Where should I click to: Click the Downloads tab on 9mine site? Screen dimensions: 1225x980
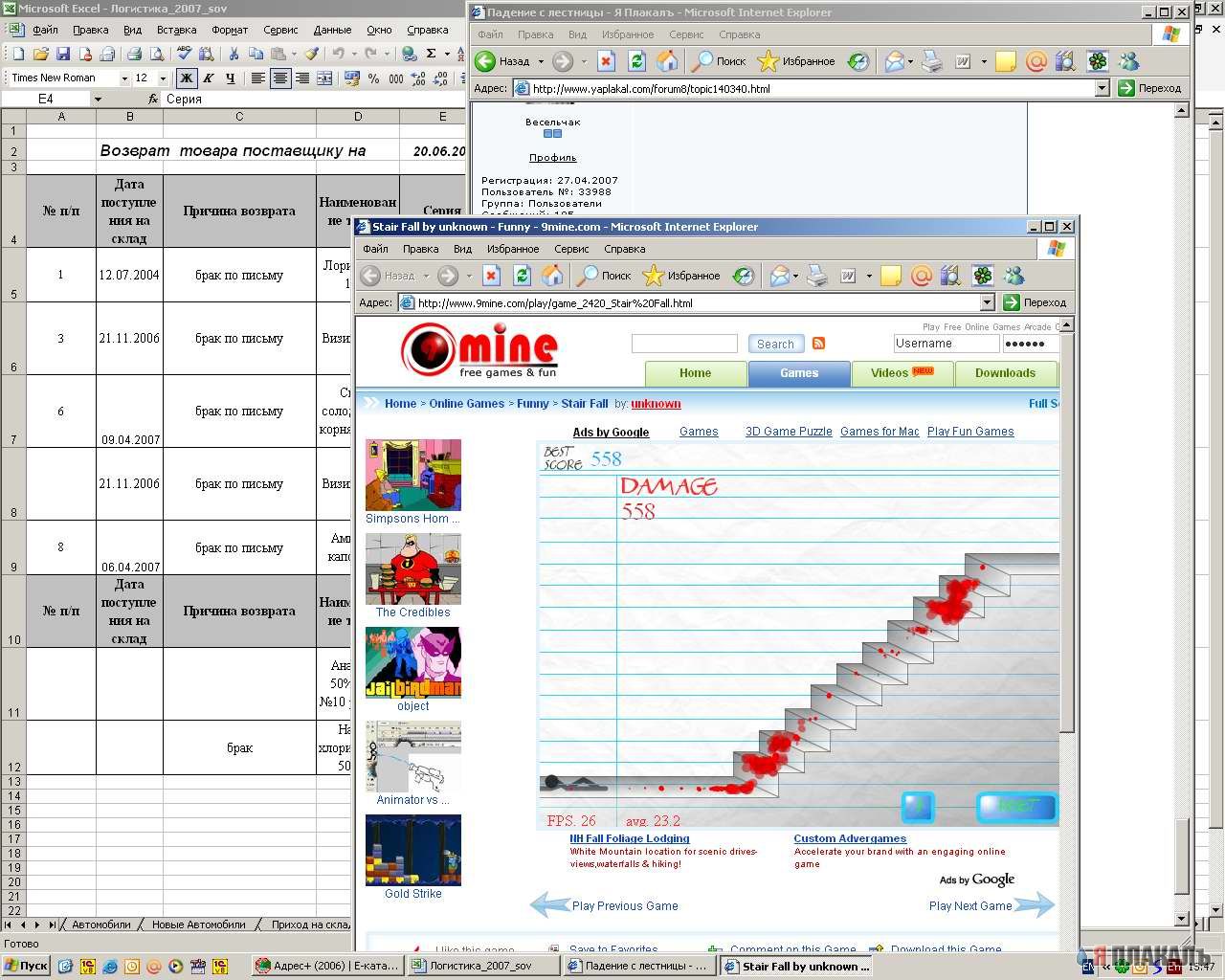tap(1005, 373)
